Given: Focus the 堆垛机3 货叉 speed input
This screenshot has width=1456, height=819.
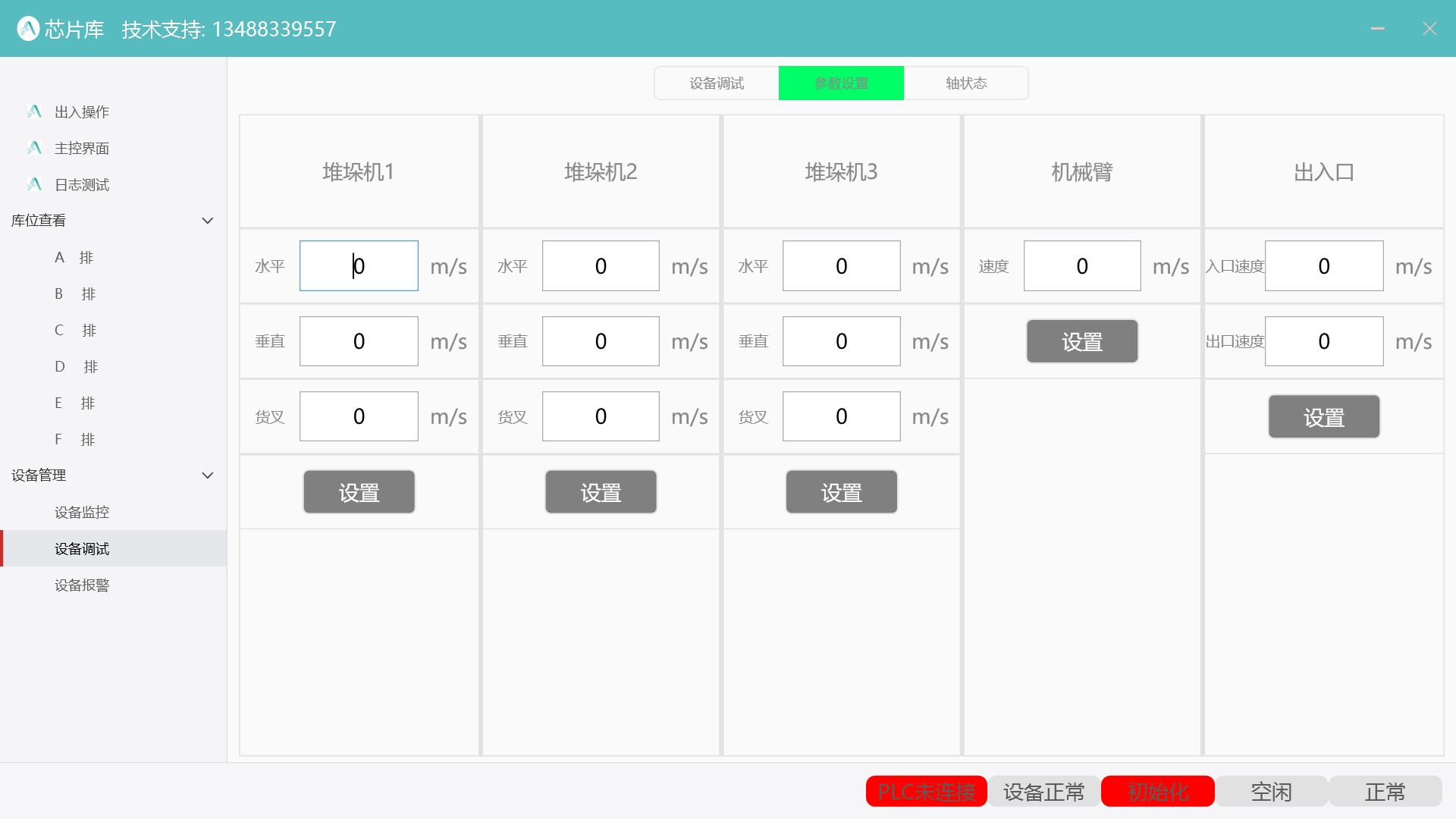Looking at the screenshot, I should coord(841,416).
